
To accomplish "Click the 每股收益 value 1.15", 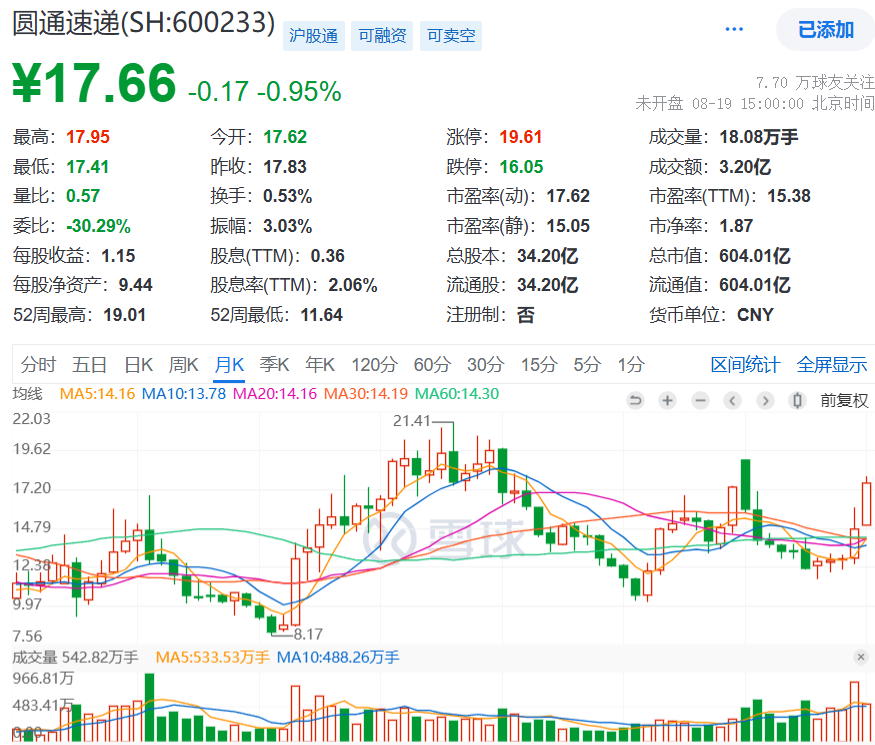I will (x=118, y=256).
